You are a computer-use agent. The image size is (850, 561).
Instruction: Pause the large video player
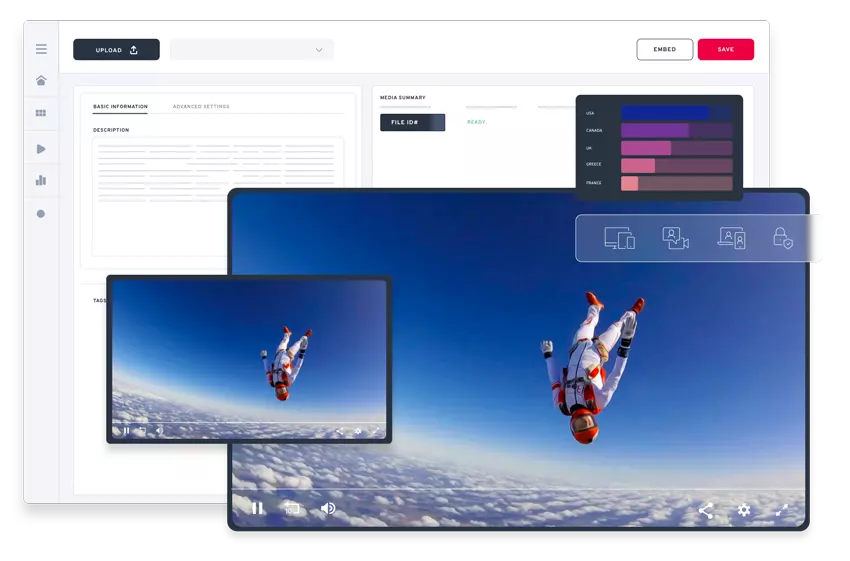(x=257, y=508)
